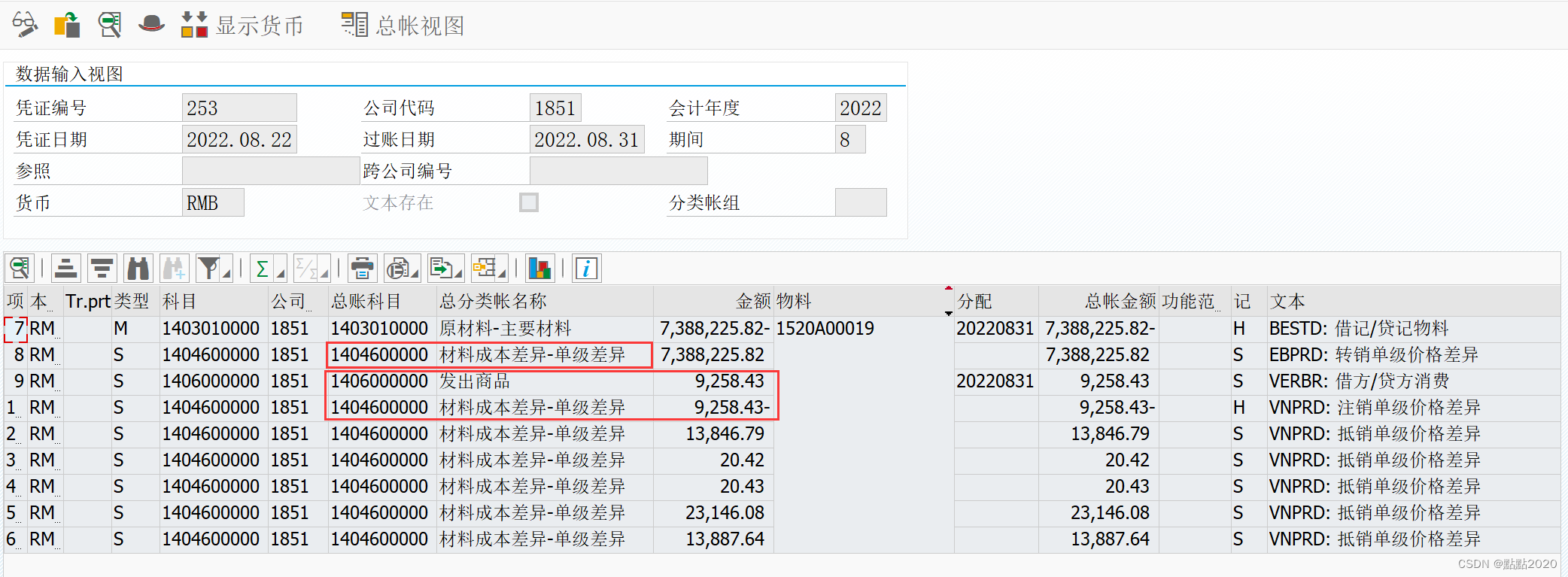The height and width of the screenshot is (577, 1568).
Task: Open the layout dropdown arrow
Action: point(502,272)
